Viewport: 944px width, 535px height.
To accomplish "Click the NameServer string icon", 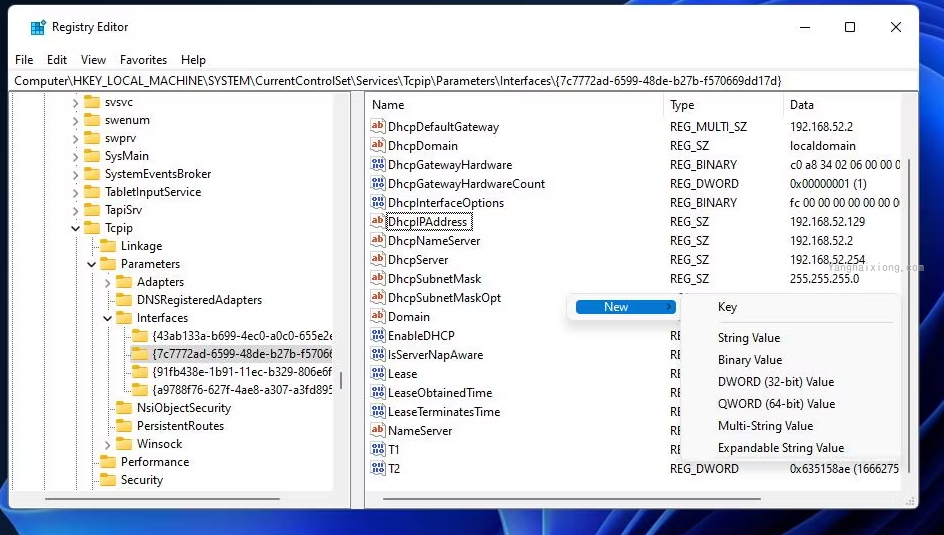I will tap(377, 430).
